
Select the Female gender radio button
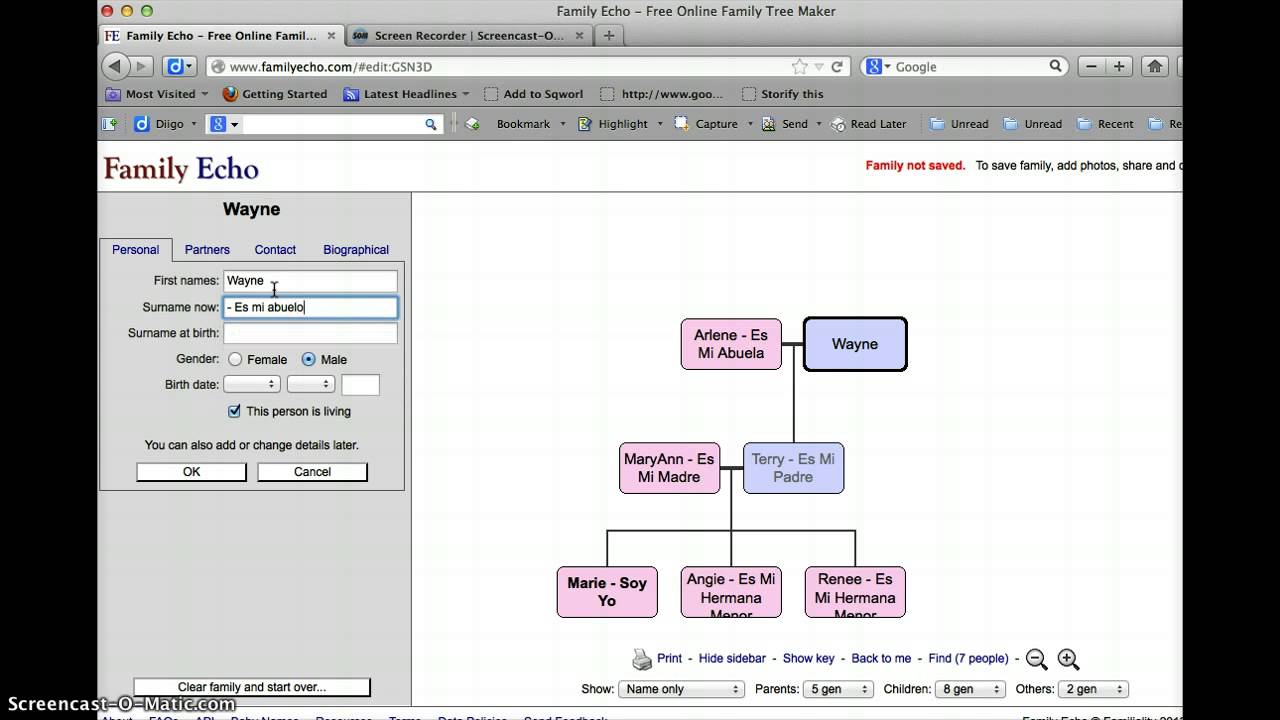point(235,359)
